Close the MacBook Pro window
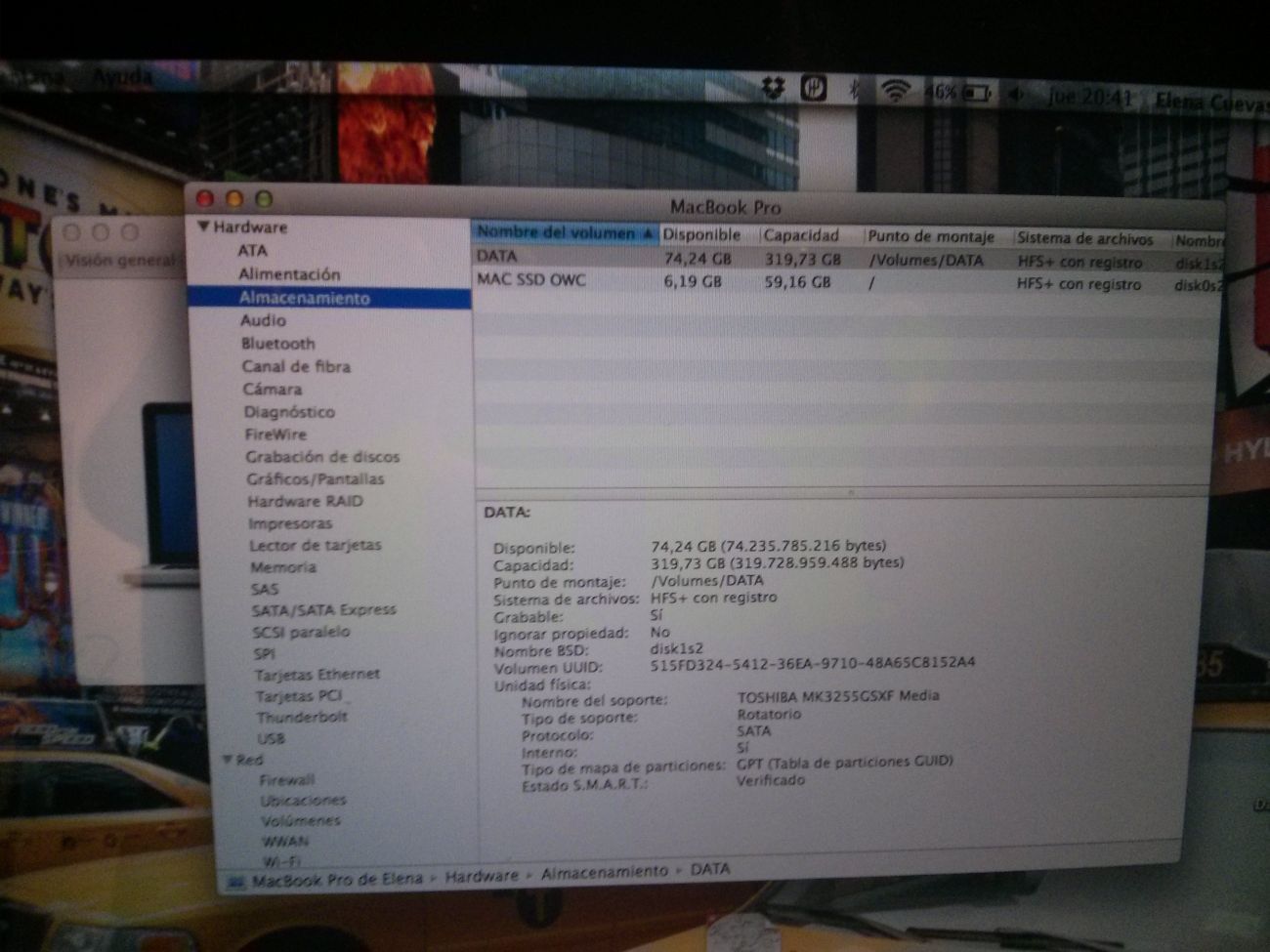Image resolution: width=1270 pixels, height=952 pixels. pos(205,198)
